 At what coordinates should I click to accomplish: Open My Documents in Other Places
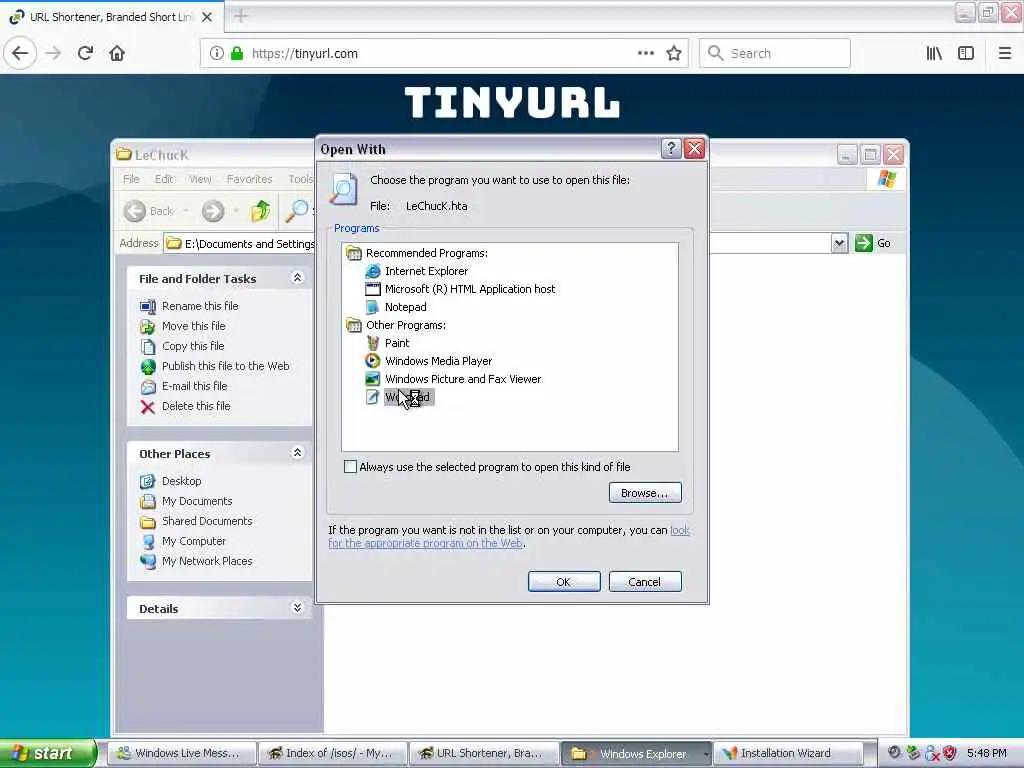point(197,501)
